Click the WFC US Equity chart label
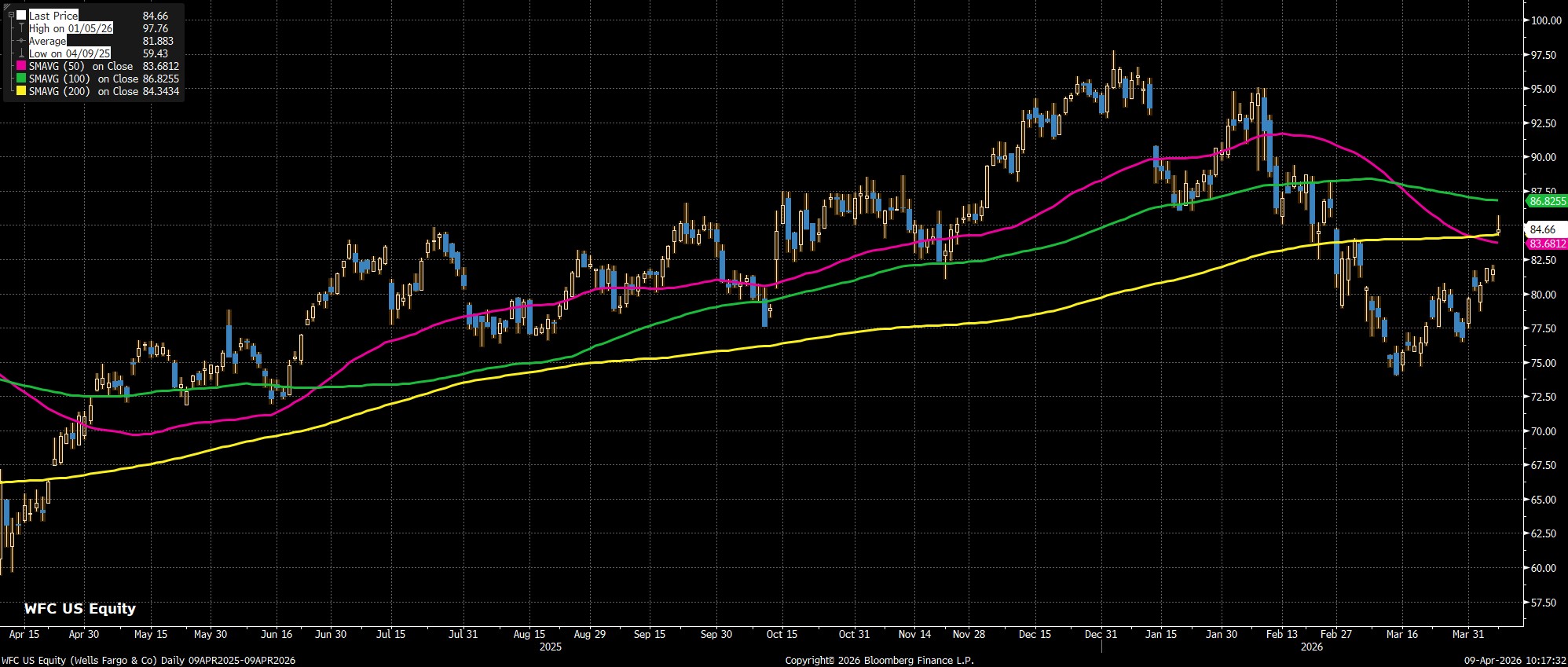1568x667 pixels. 79,608
